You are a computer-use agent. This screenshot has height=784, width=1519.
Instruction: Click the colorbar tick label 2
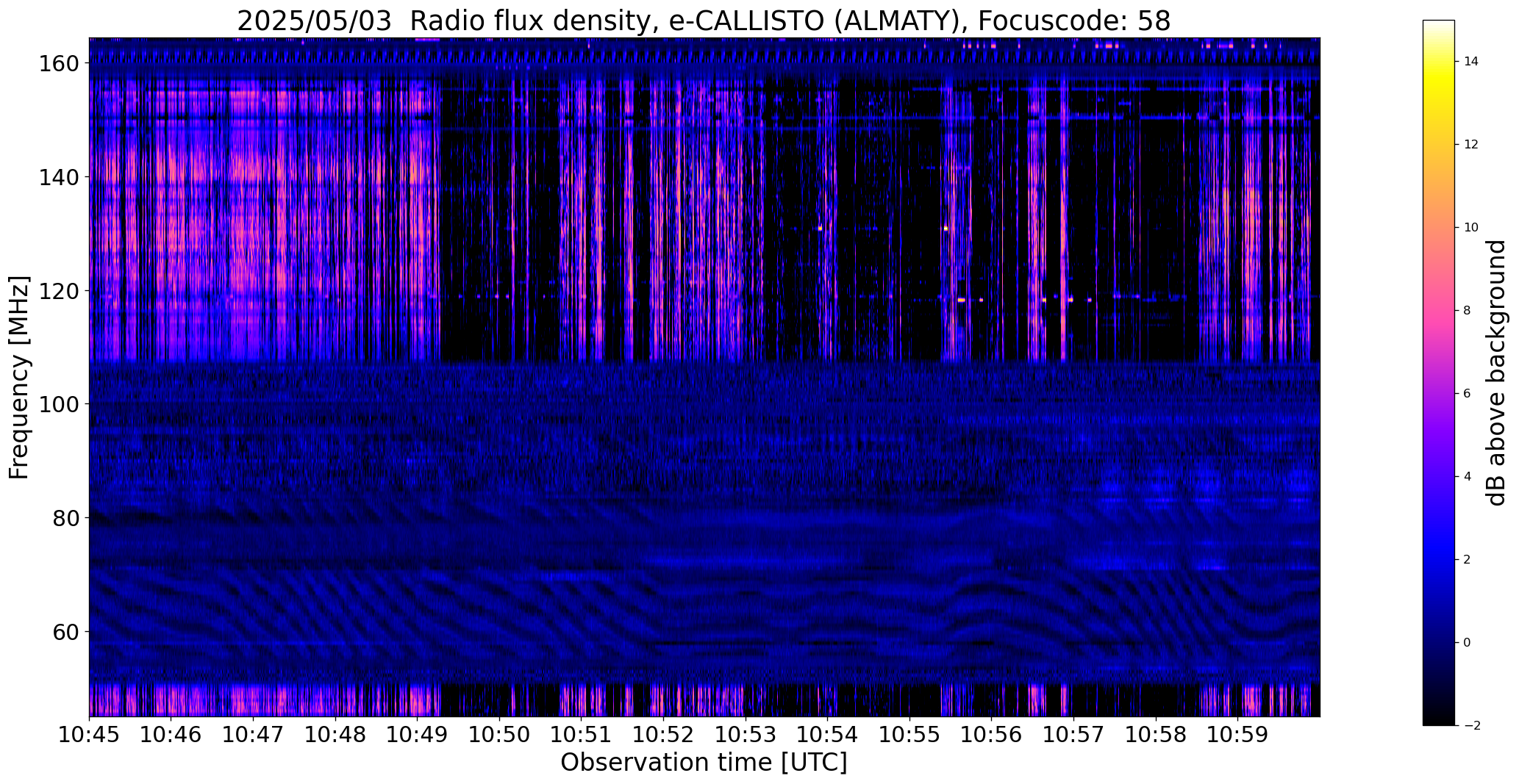1468,560
